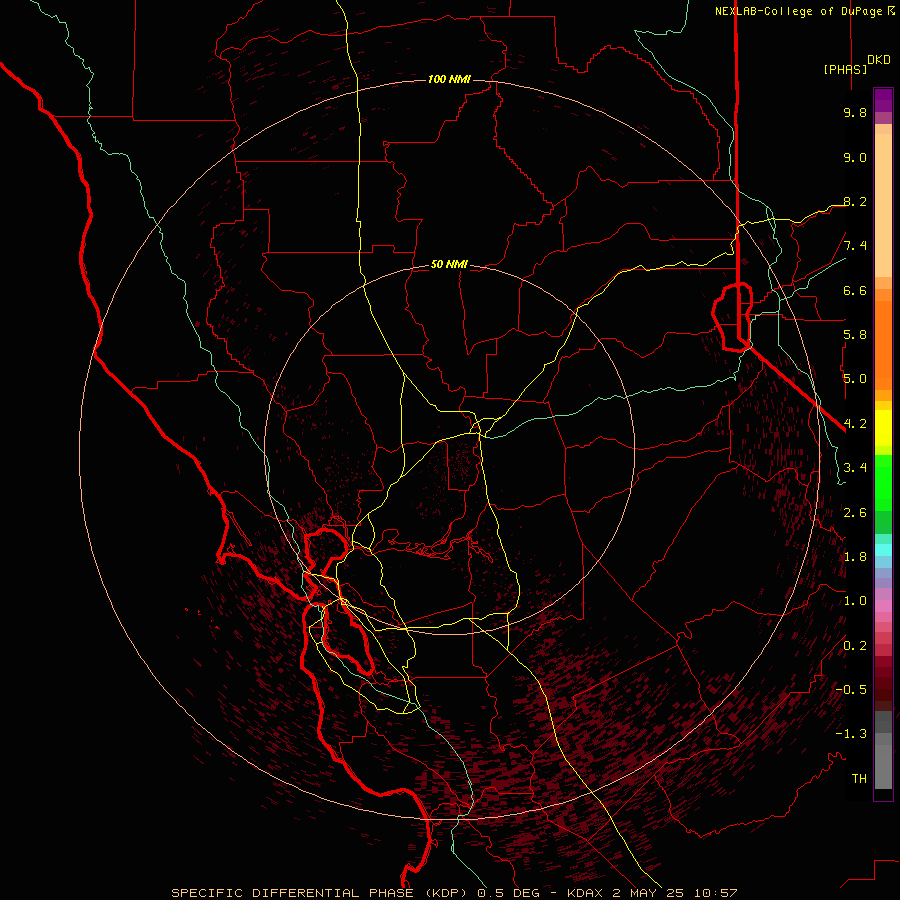
Task: Click the 9.0 value on the legend
Action: point(855,157)
